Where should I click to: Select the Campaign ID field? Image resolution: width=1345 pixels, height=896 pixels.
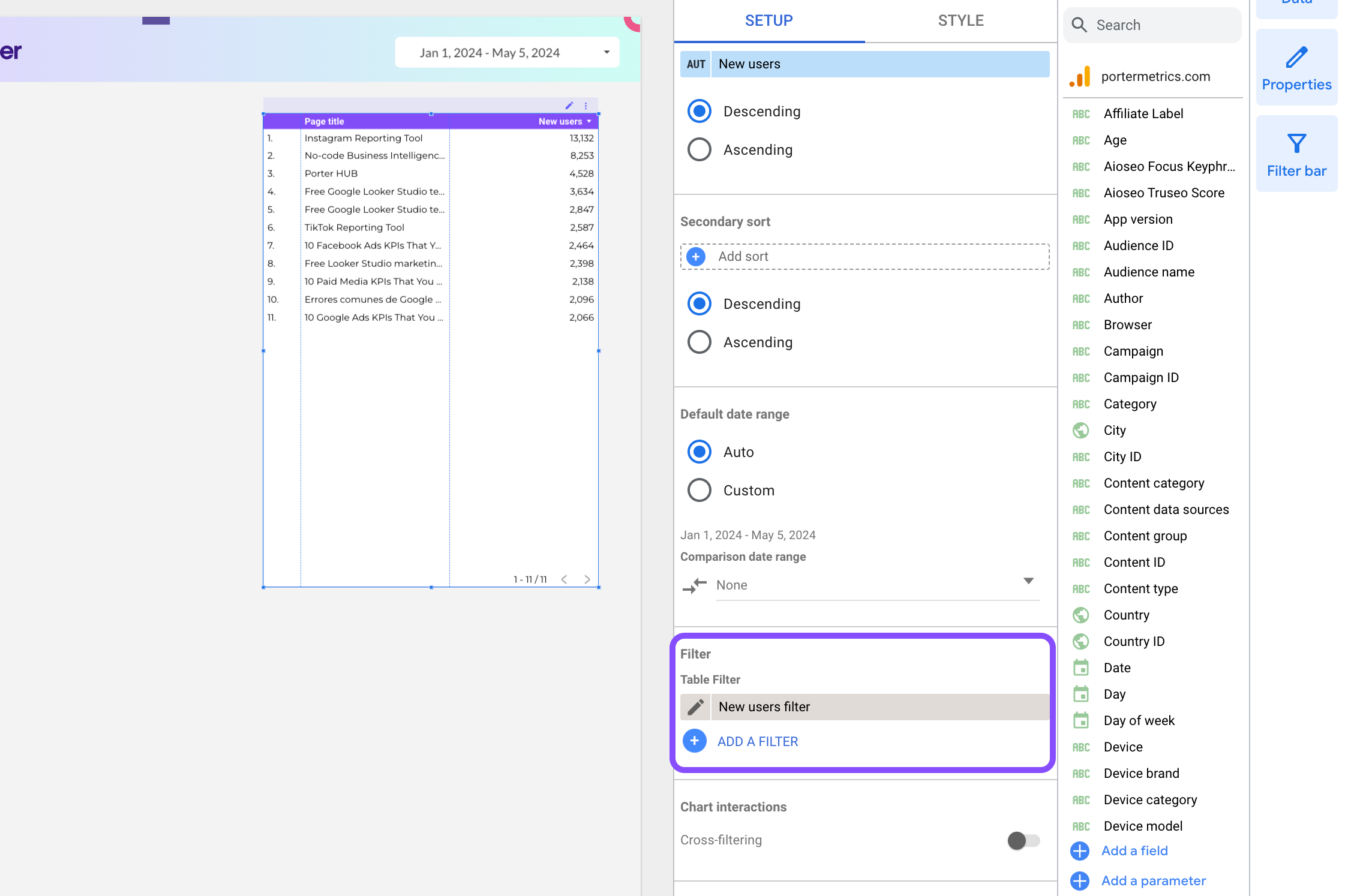coord(1141,378)
